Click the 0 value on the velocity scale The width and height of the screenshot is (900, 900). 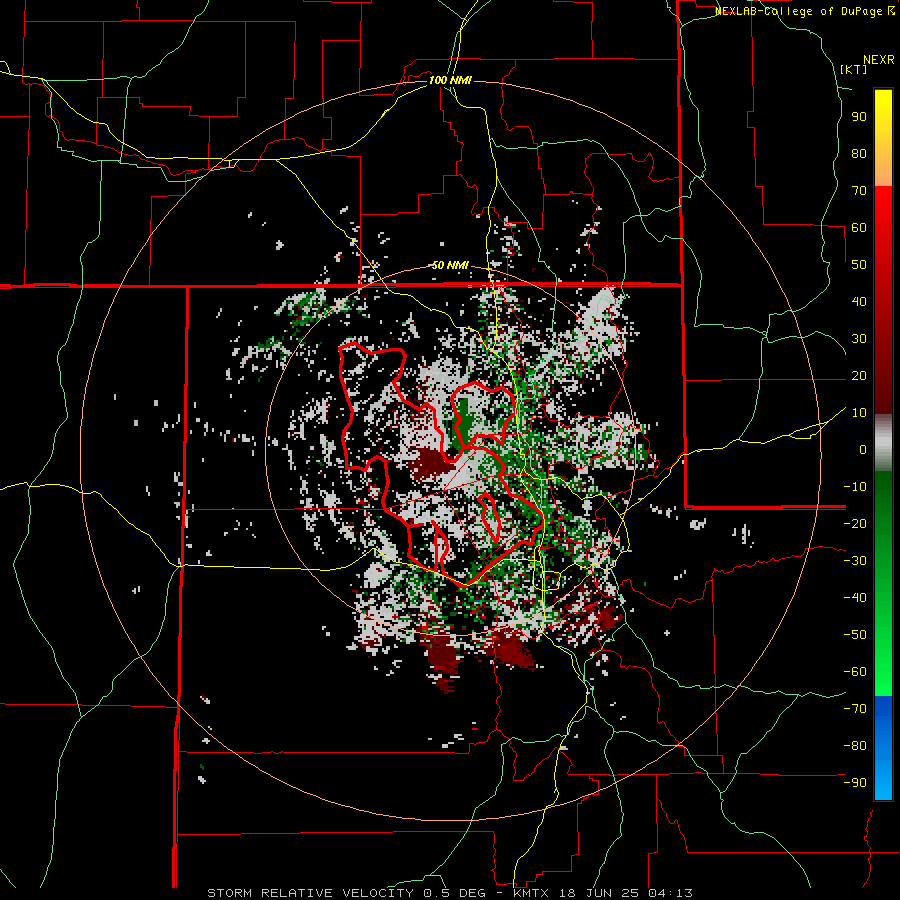tap(863, 449)
